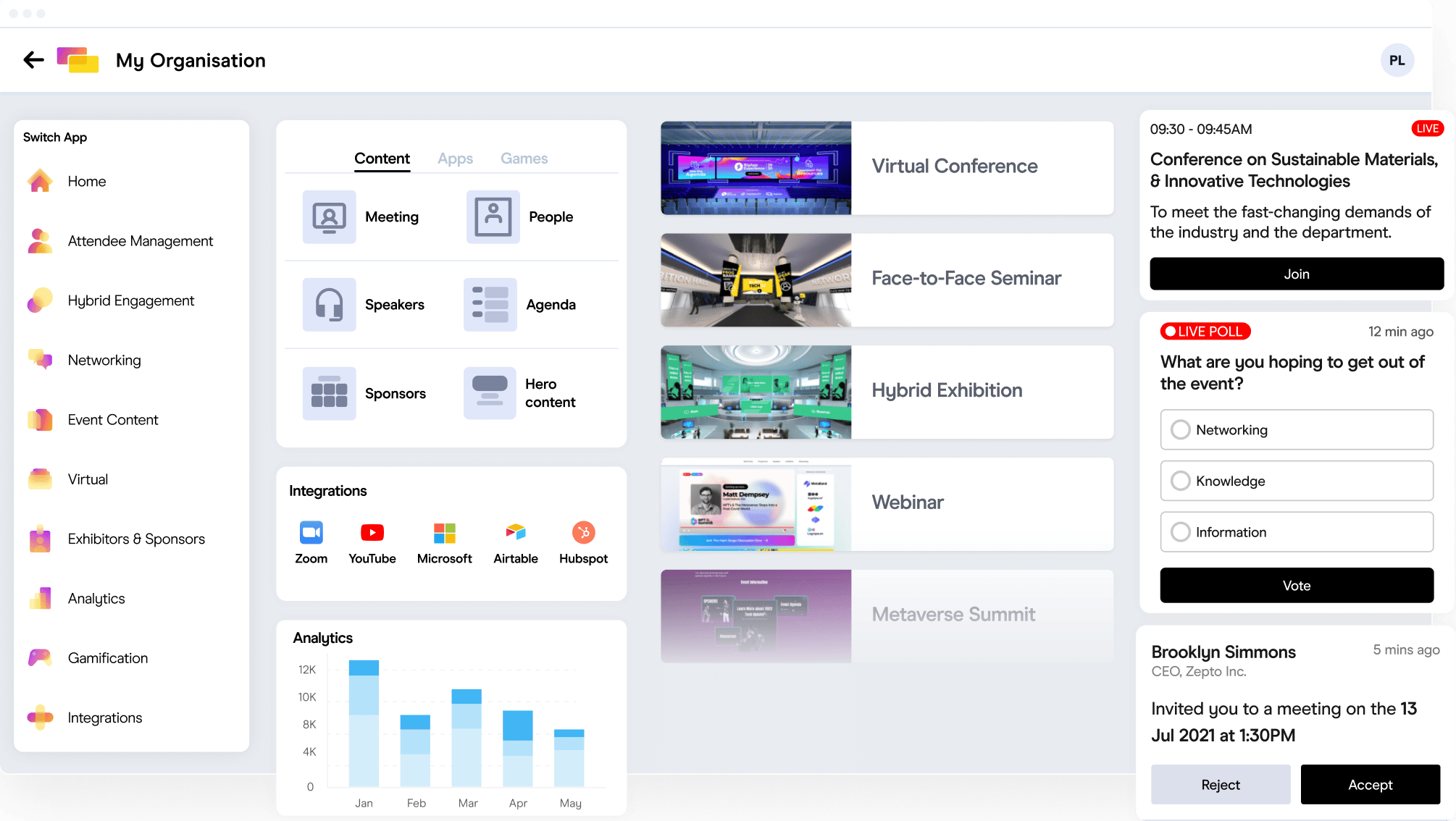Open the Gamification section
Viewport: 1456px width, 821px height.
(108, 657)
